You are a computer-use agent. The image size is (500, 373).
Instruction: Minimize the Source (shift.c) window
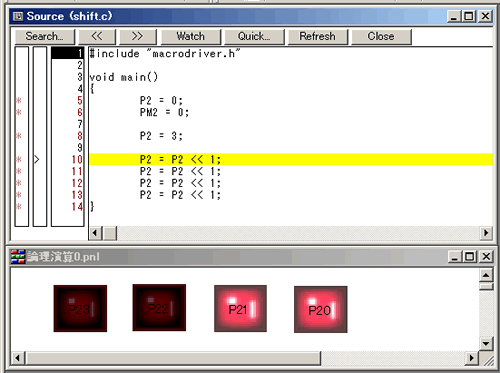[454, 16]
